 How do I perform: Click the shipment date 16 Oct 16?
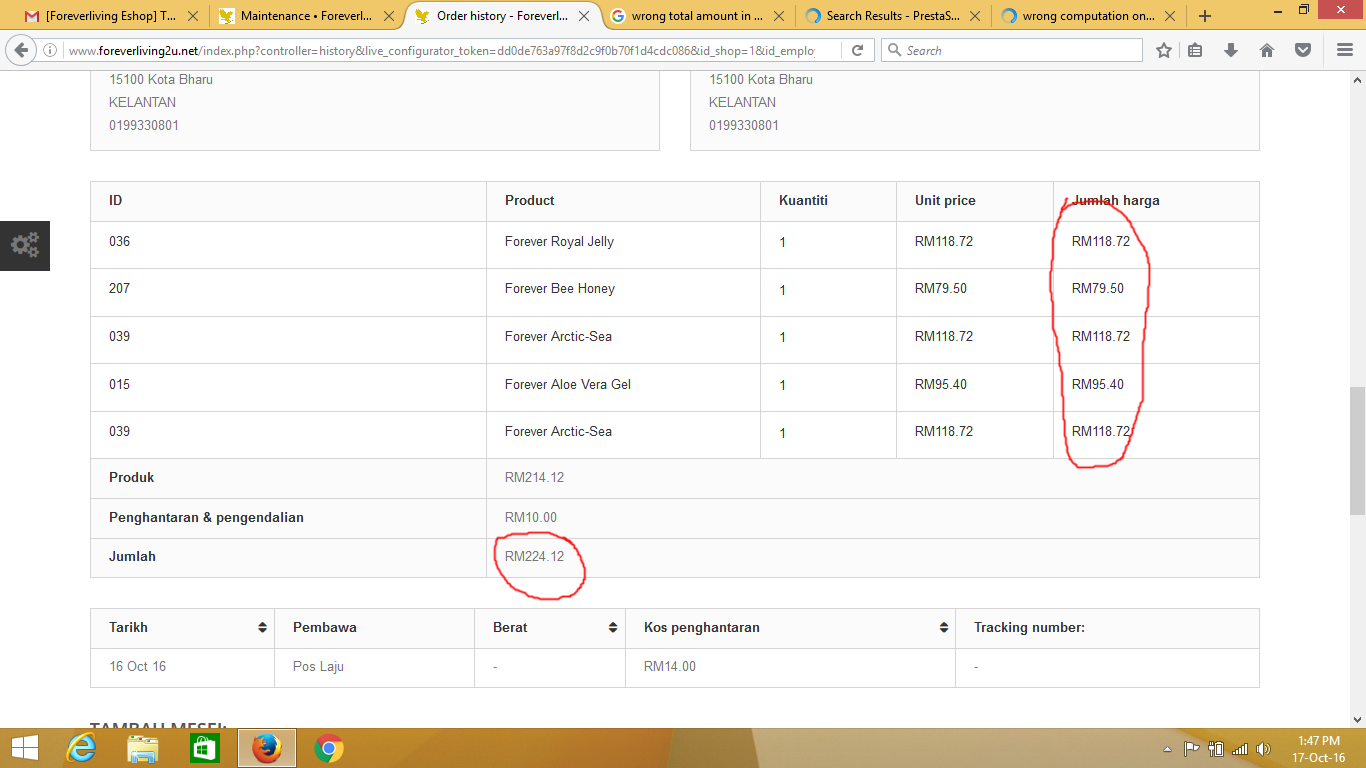click(x=137, y=667)
